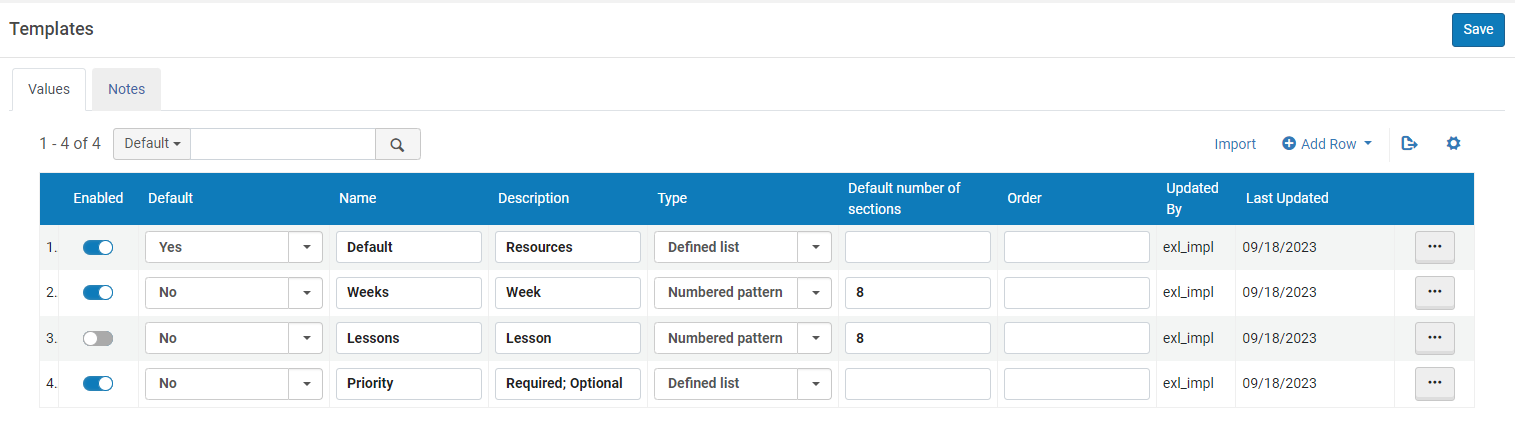This screenshot has width=1515, height=423.
Task: Click the Enabled column header
Action: (98, 198)
